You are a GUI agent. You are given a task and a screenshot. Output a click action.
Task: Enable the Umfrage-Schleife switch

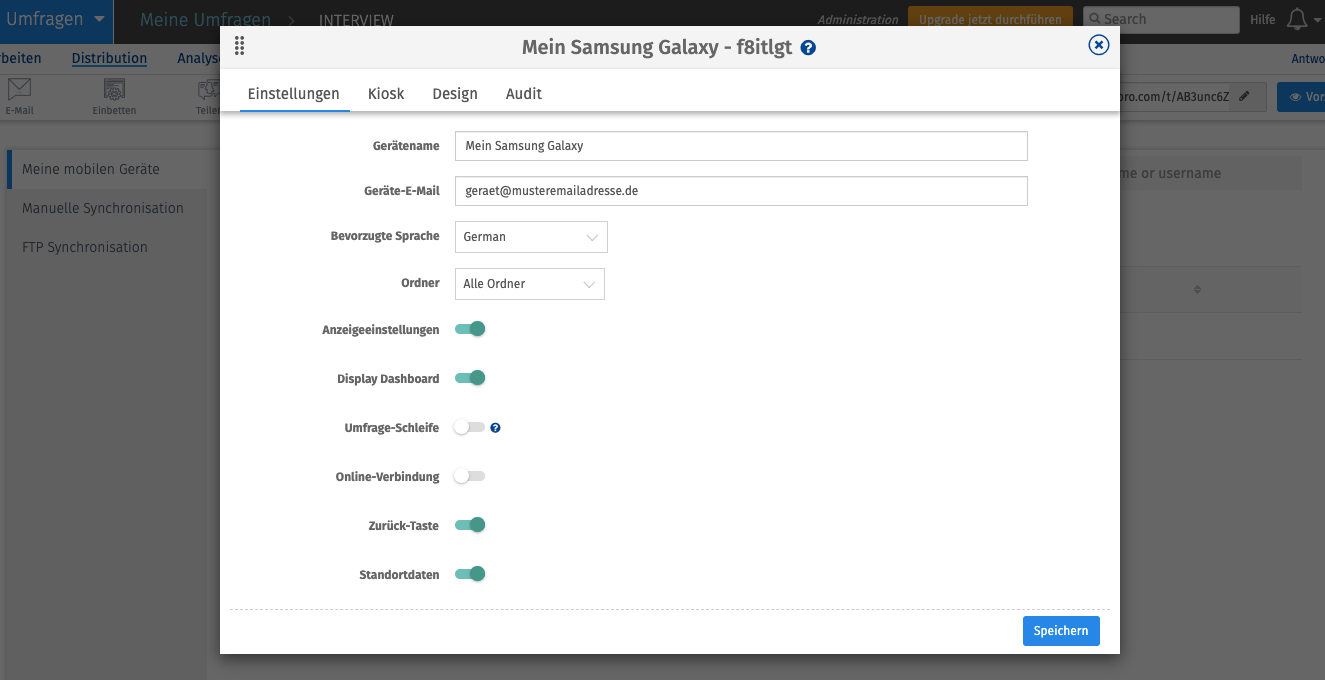(469, 427)
